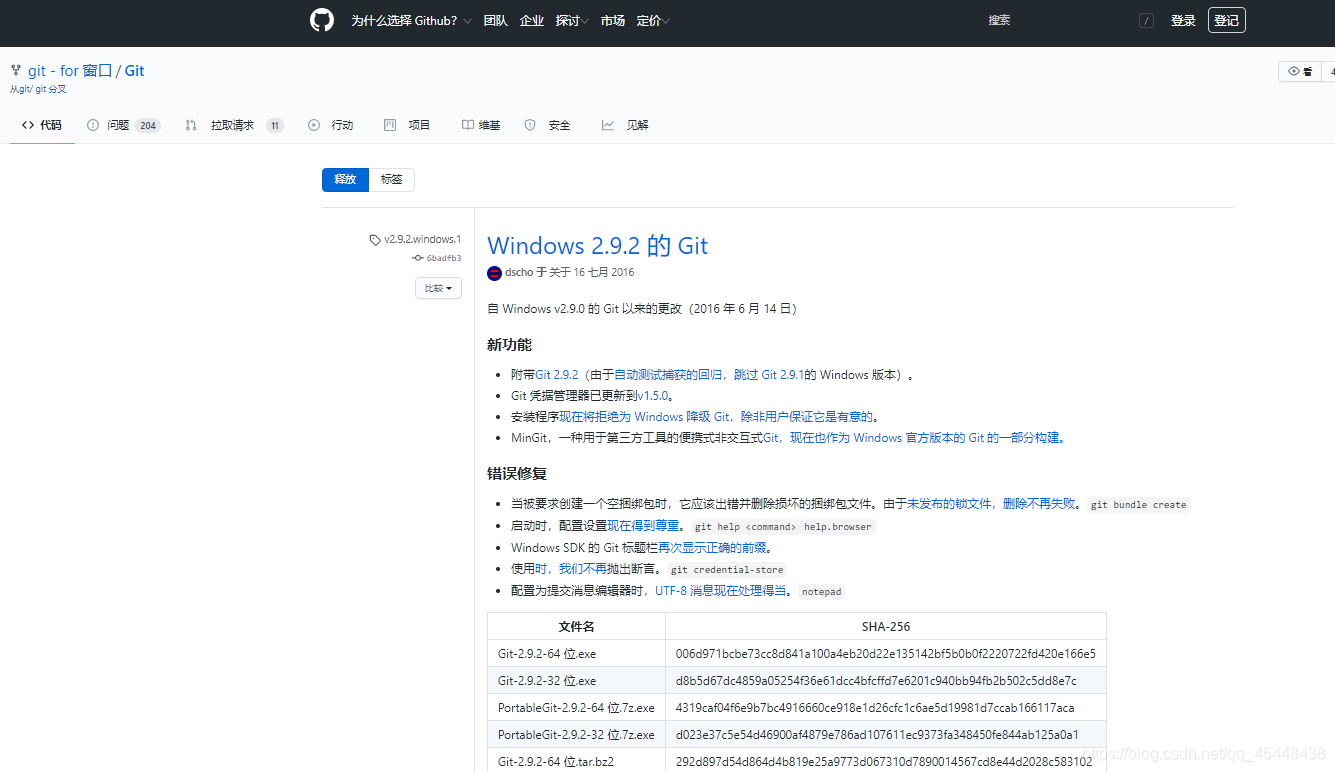This screenshot has height=772, width=1335.
Task: Open the Git 2.9.1 link
Action: pos(783,375)
